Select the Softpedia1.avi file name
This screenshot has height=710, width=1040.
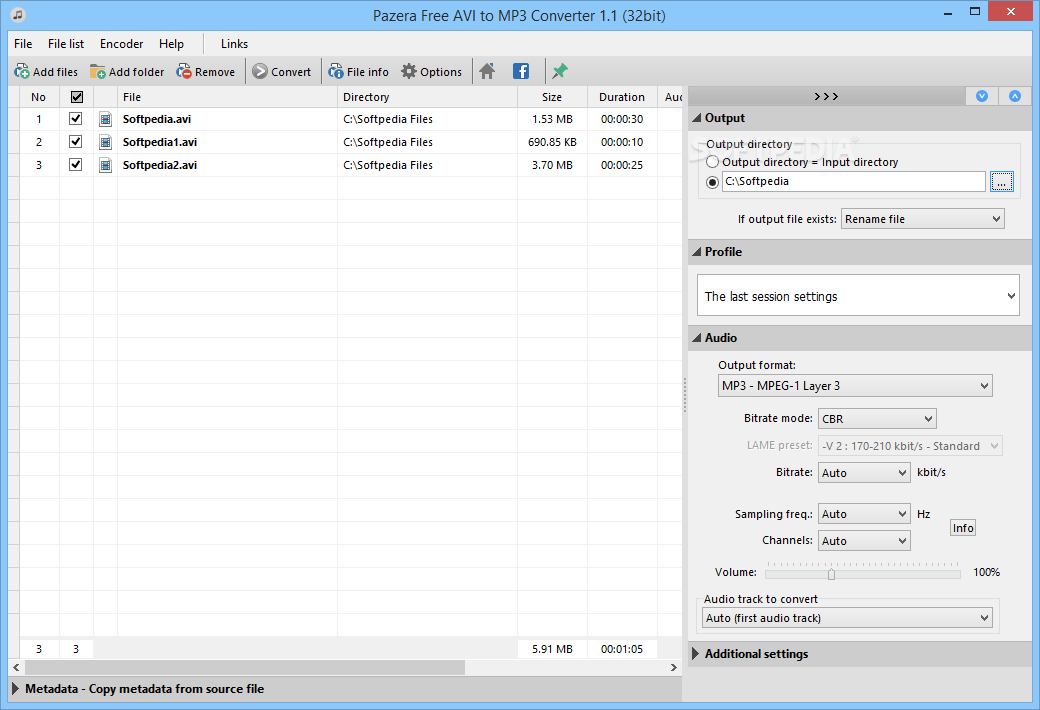coord(159,142)
